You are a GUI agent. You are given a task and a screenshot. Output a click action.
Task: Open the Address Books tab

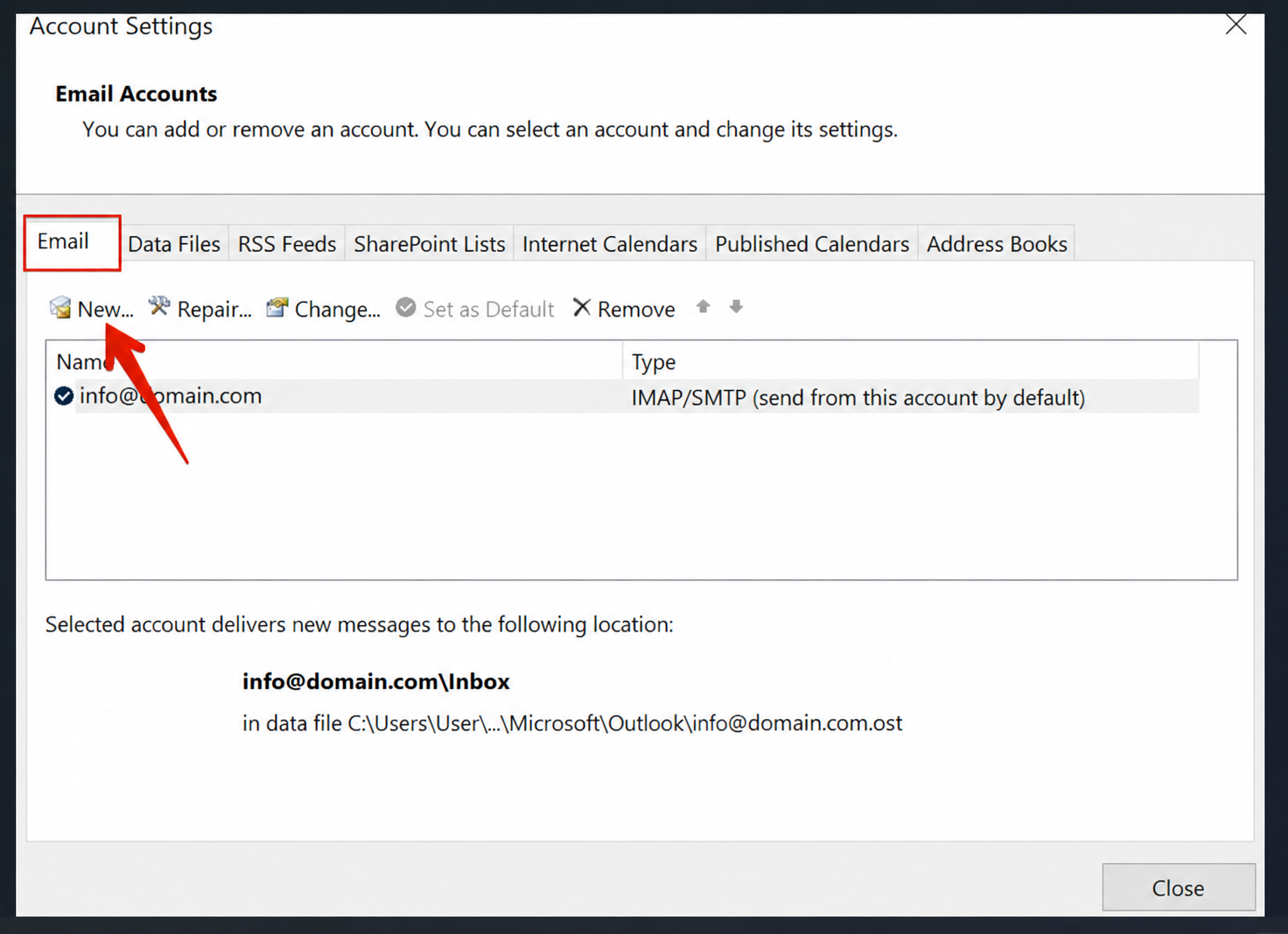point(997,244)
